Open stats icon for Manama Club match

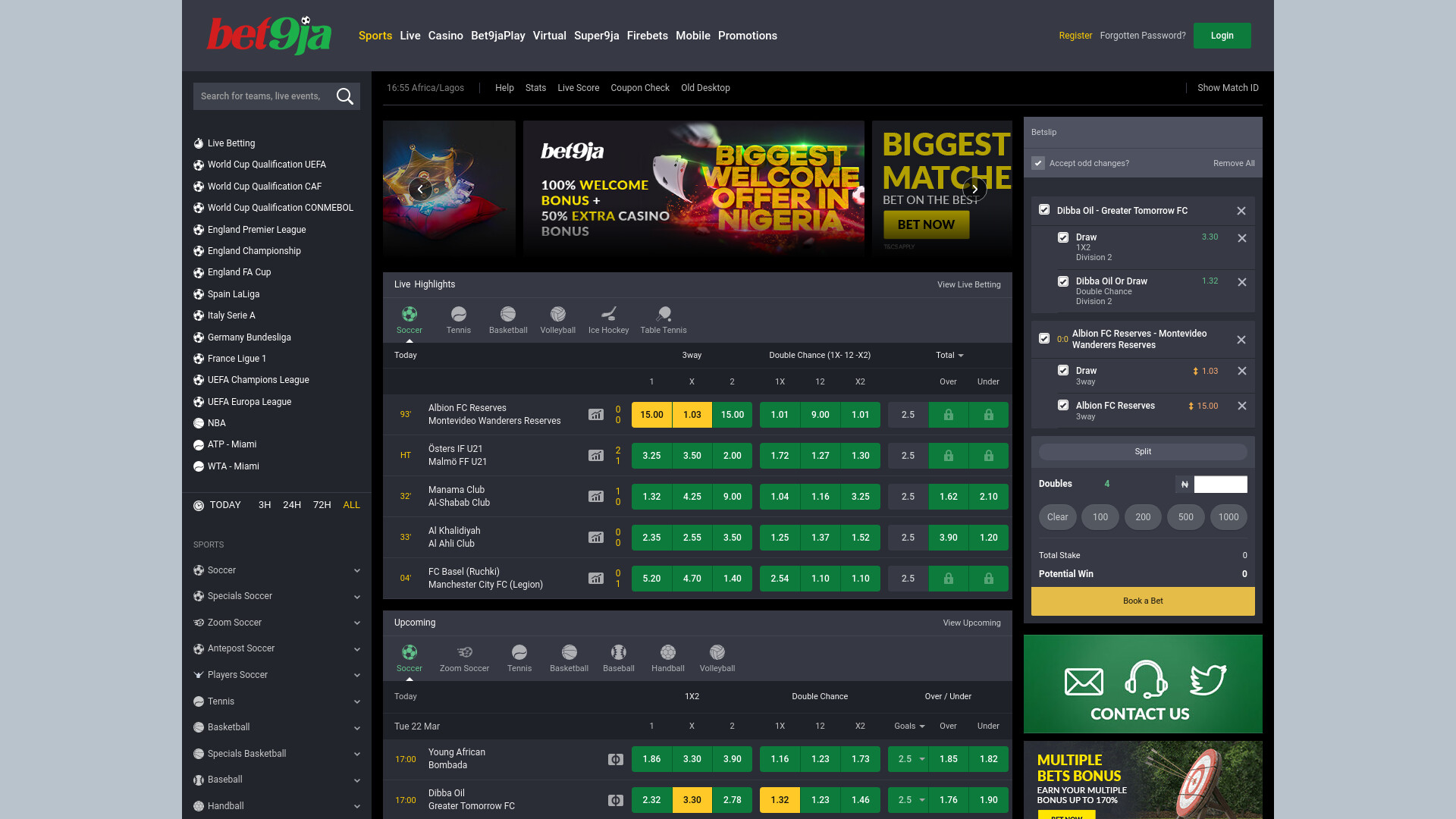point(596,497)
